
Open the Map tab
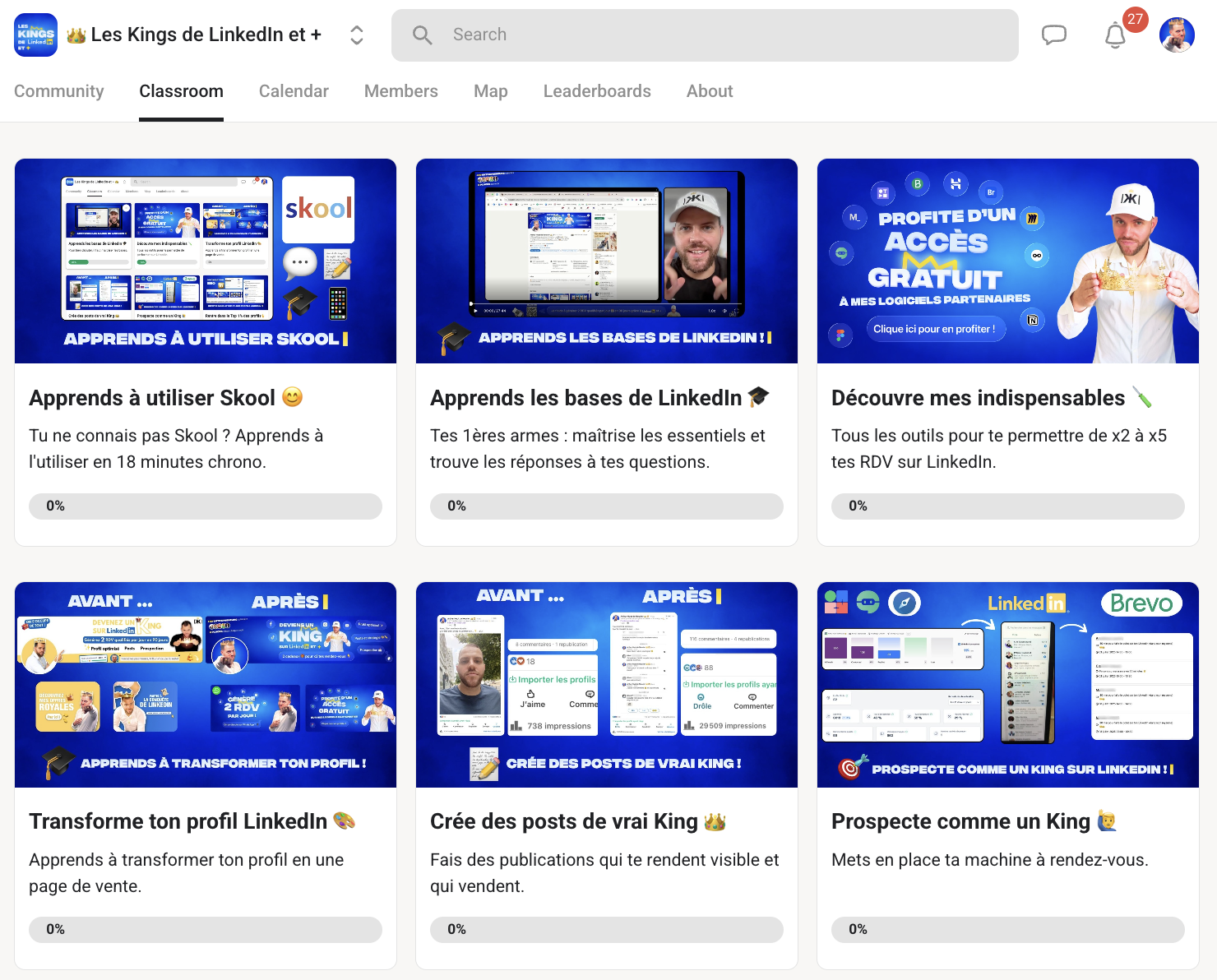(490, 91)
